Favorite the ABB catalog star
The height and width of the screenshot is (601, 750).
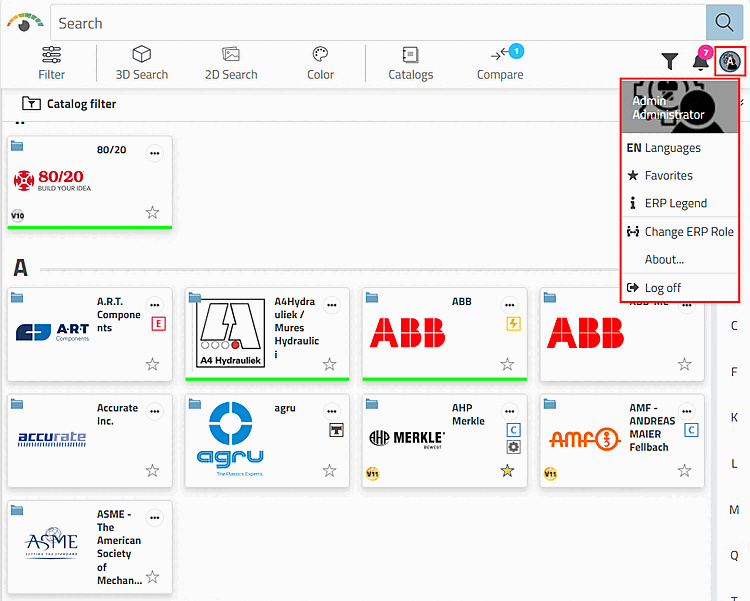pyautogui.click(x=507, y=365)
